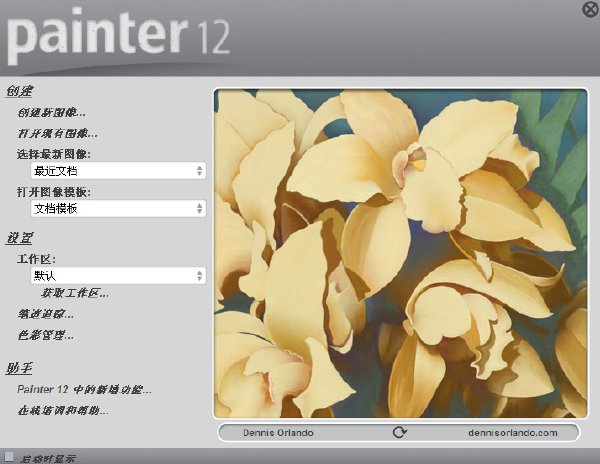Viewport: 600px width, 464px height.
Task: Toggle the 启动时显示 show-at-startup checkbox
Action: [x=9, y=456]
